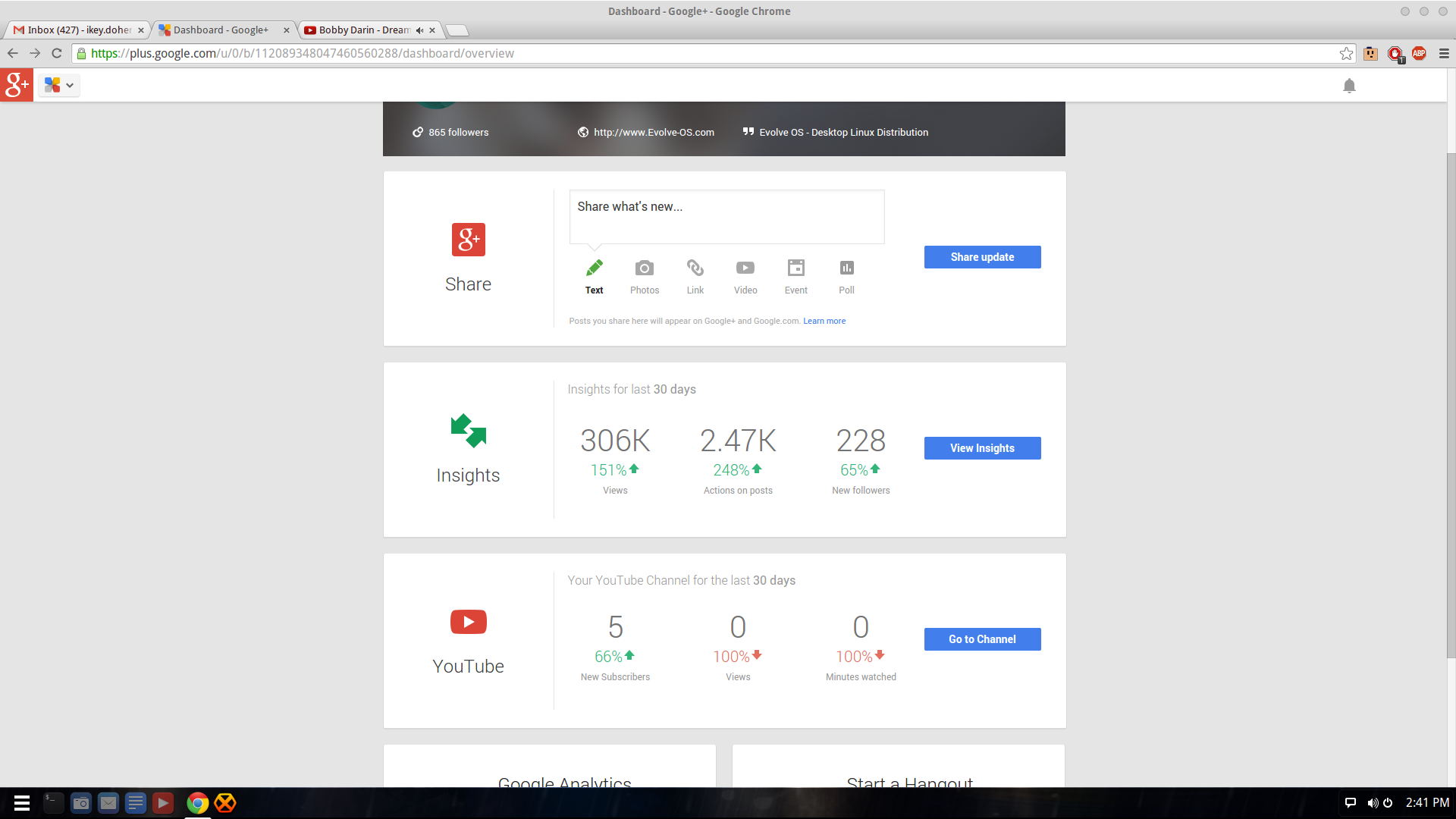Switch to the Dashboard - Google+ tab
Screen dimensions: 1456x819
pos(221,30)
